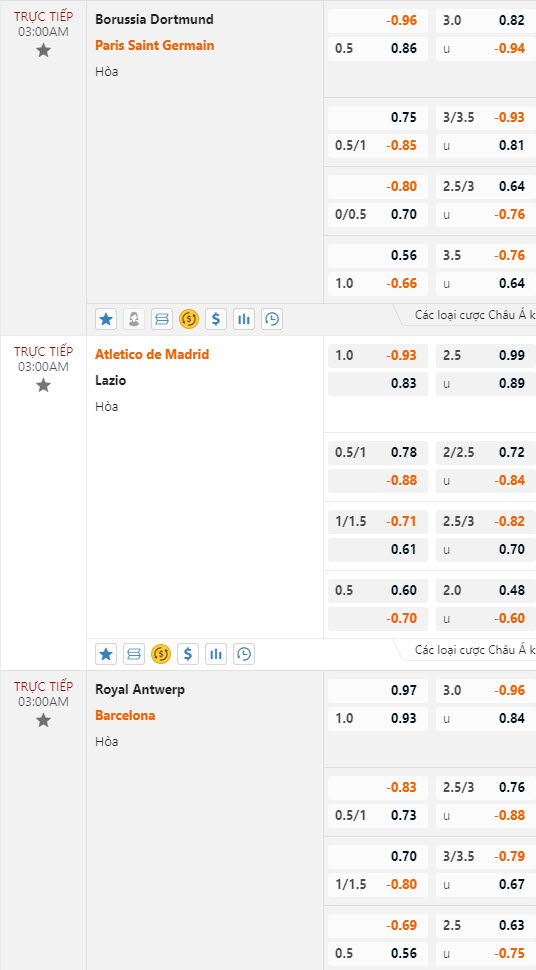Select Paris Saint Germain team name
This screenshot has width=536, height=970.
pos(155,46)
